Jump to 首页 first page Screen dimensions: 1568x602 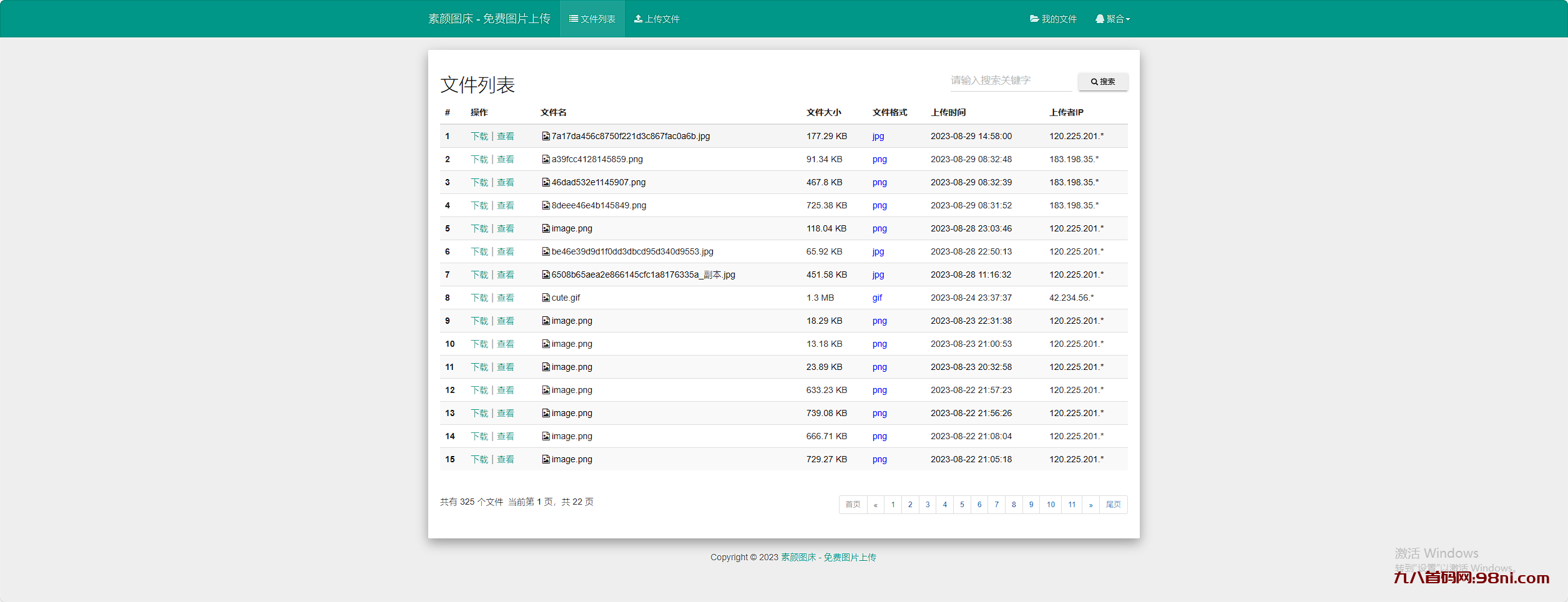pyautogui.click(x=853, y=505)
